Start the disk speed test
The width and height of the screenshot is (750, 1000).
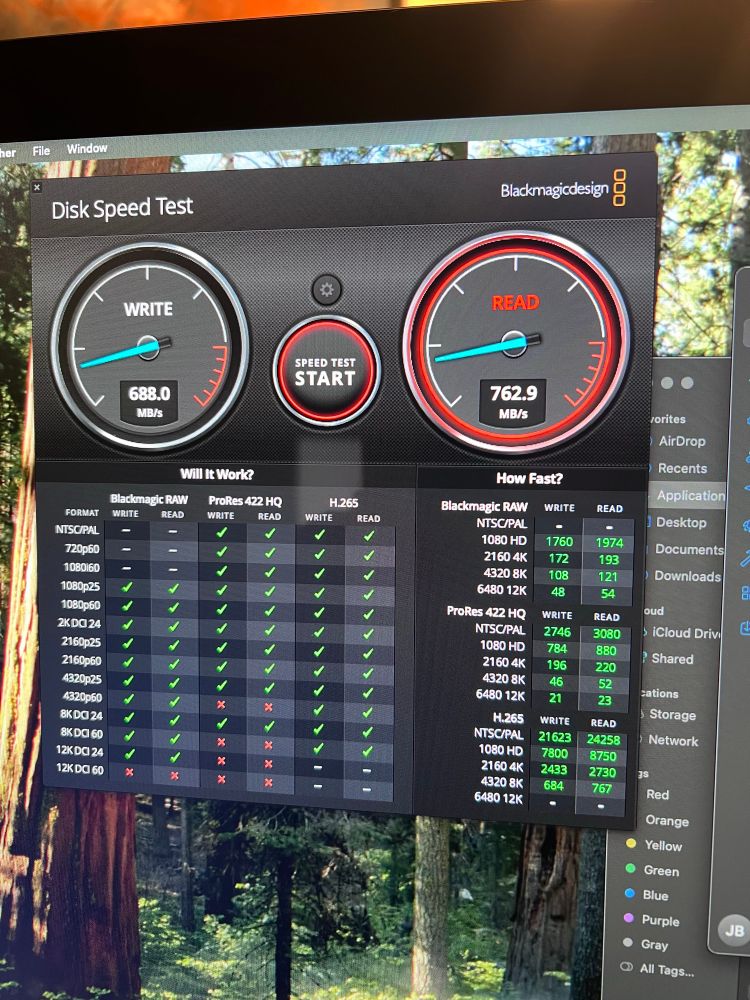click(327, 371)
